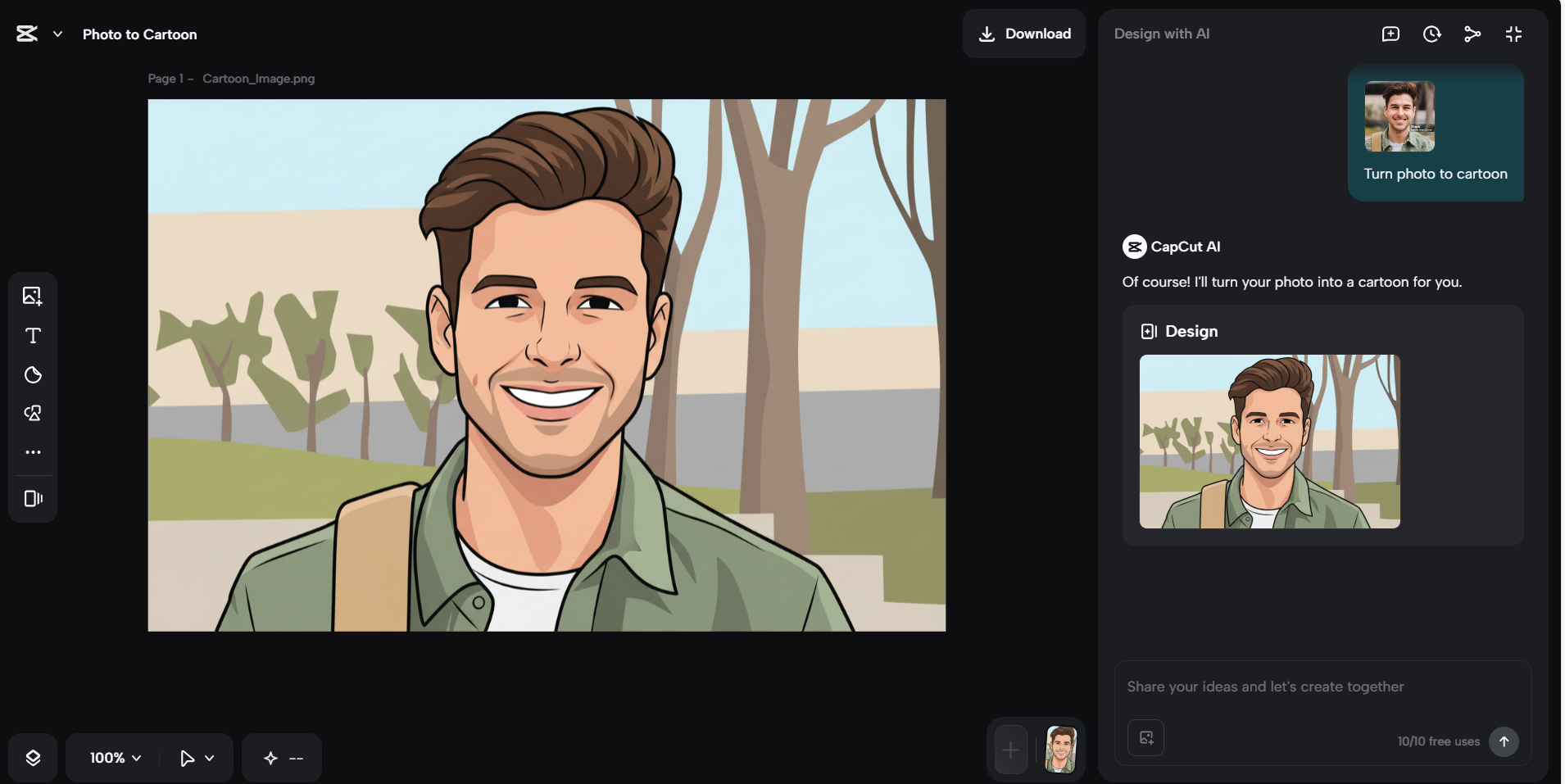Open the AI chat history clock icon
The width and height of the screenshot is (1565, 784).
click(x=1431, y=34)
